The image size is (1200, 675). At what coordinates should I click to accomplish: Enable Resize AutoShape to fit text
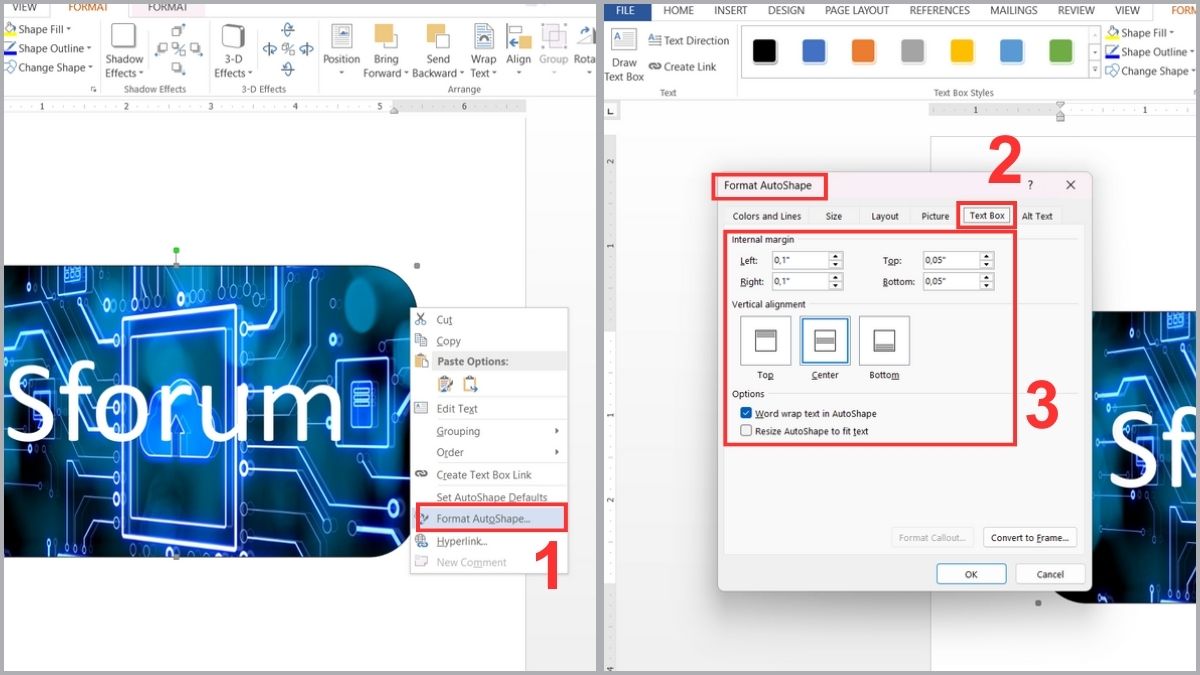(x=746, y=431)
